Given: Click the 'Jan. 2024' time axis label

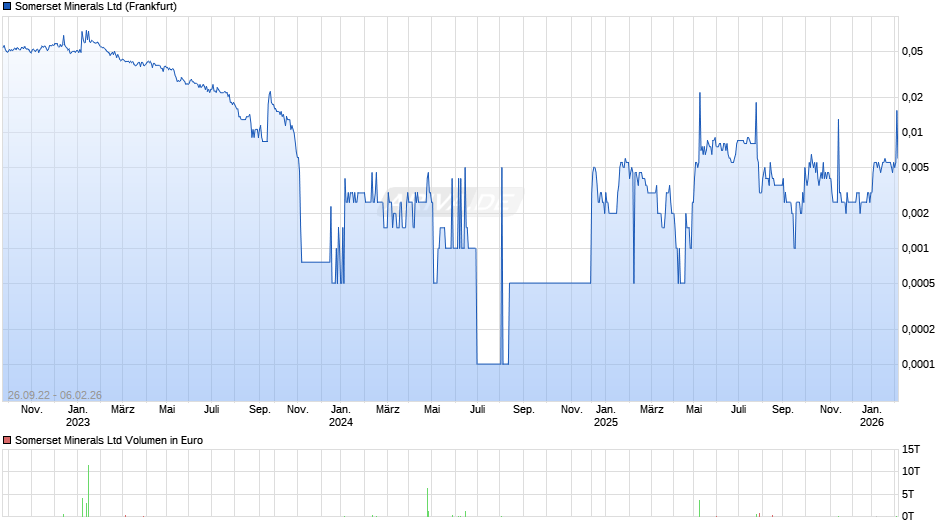Looking at the screenshot, I should click(341, 416).
